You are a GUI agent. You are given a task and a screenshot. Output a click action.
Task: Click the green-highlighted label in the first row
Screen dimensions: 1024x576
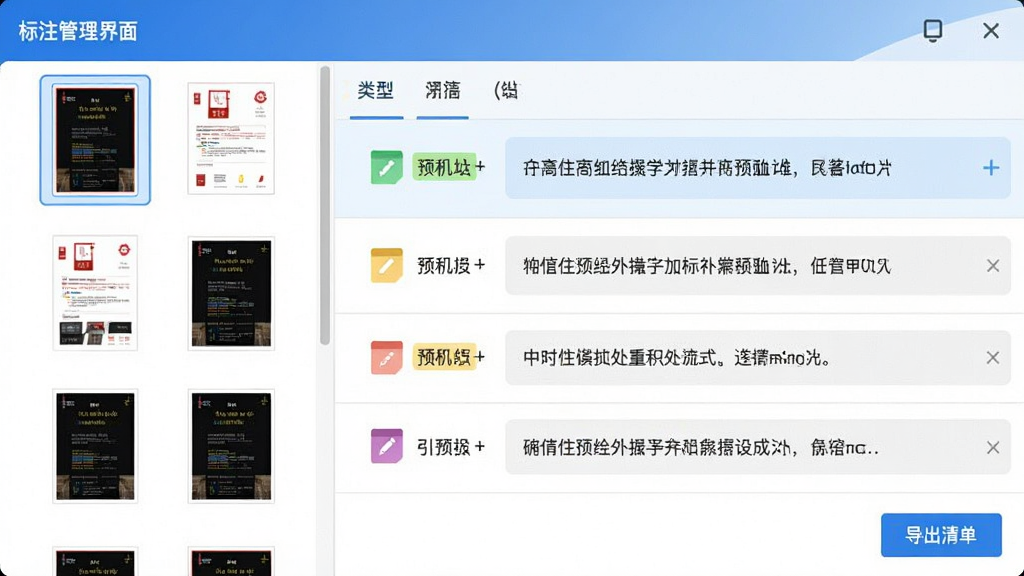point(443,167)
